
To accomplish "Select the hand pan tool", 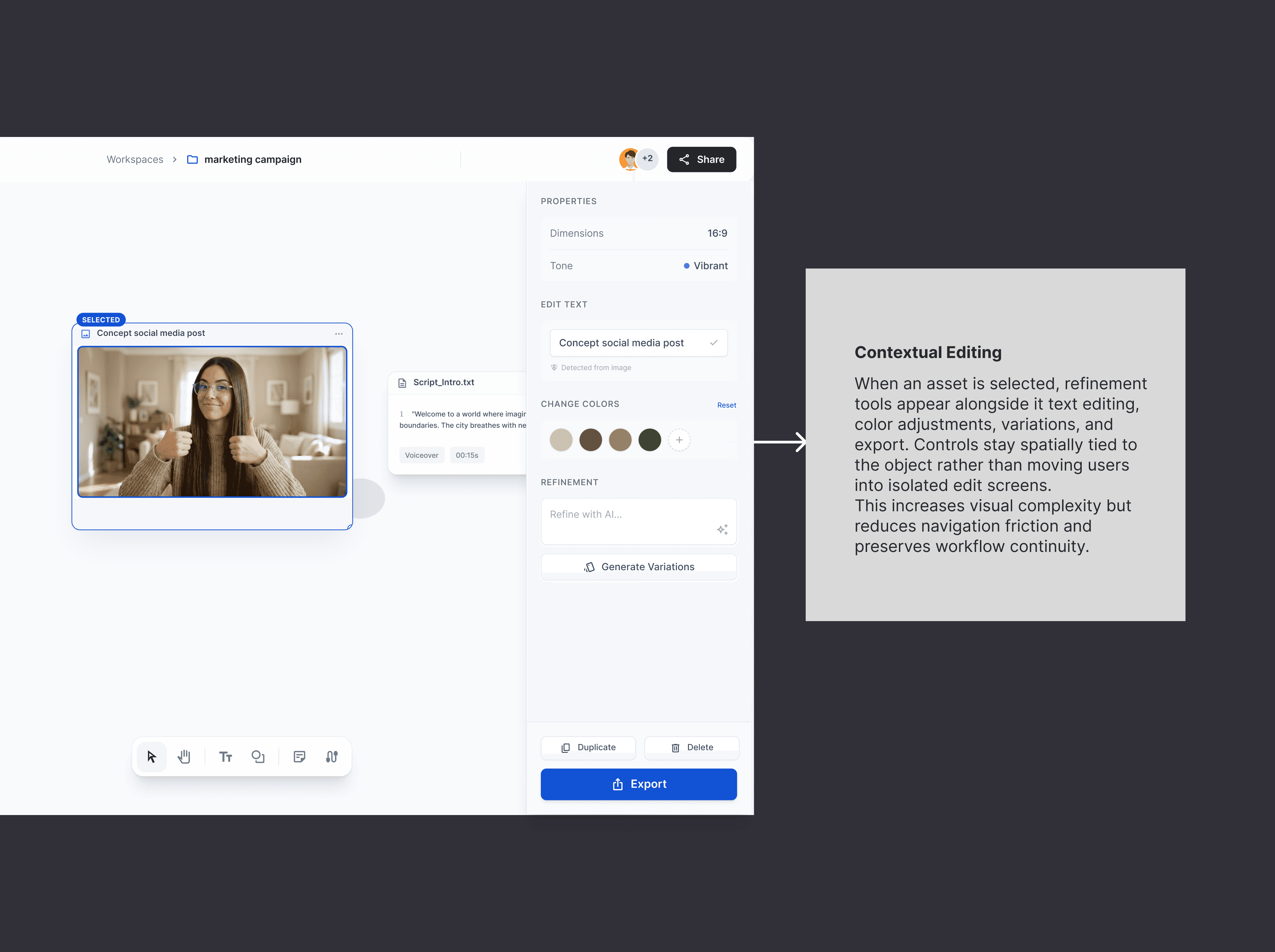I will [x=184, y=757].
